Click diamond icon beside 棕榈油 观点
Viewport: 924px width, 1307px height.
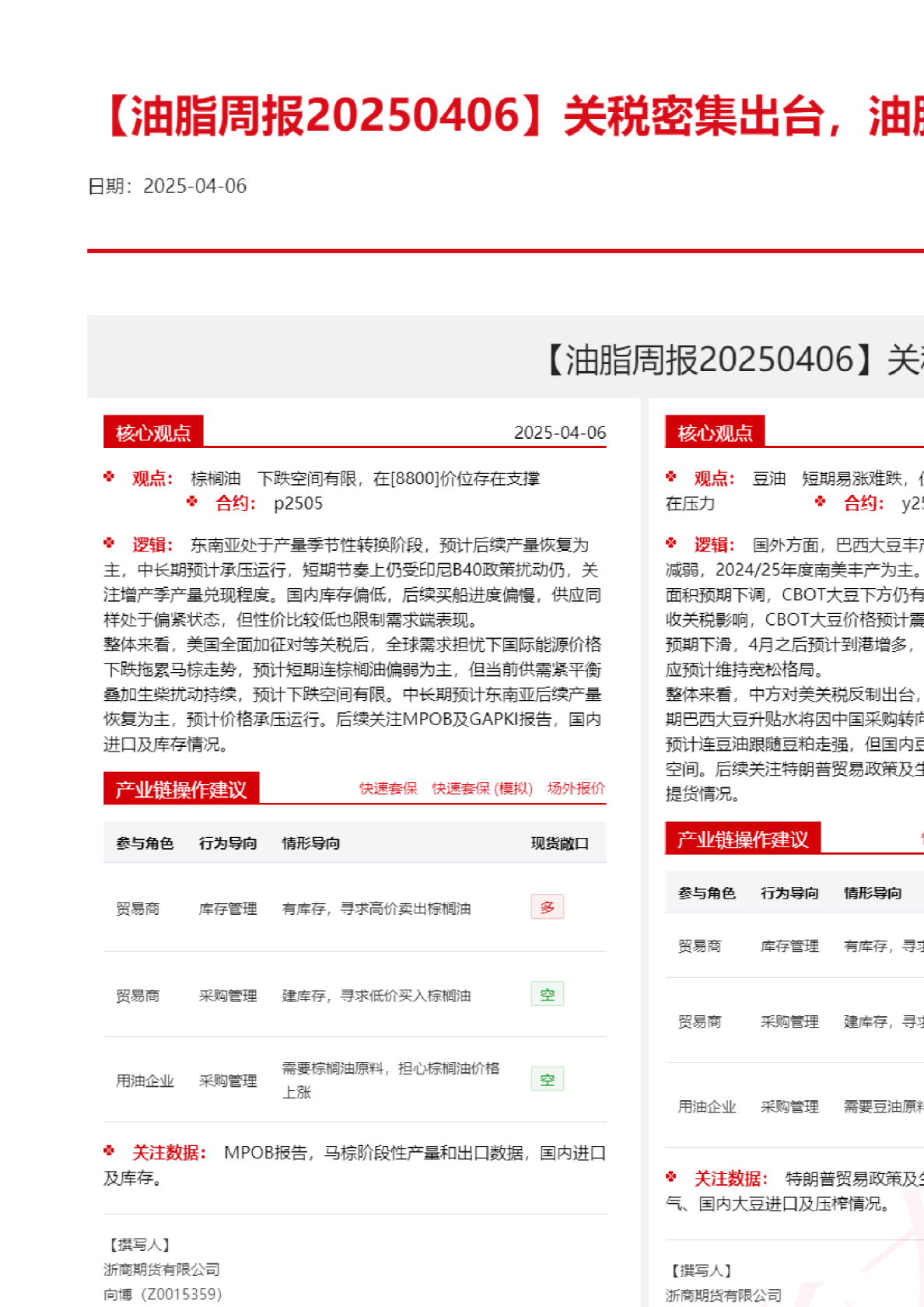(109, 477)
